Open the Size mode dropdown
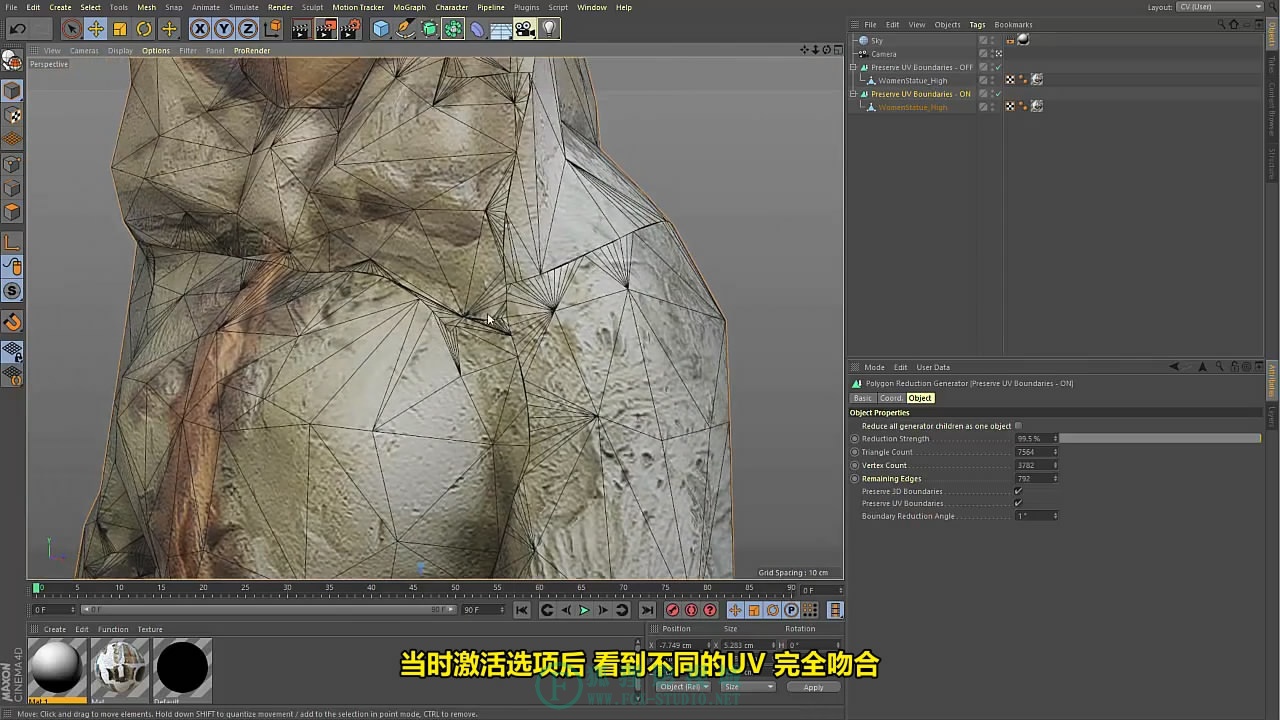1280x720 pixels. click(748, 687)
